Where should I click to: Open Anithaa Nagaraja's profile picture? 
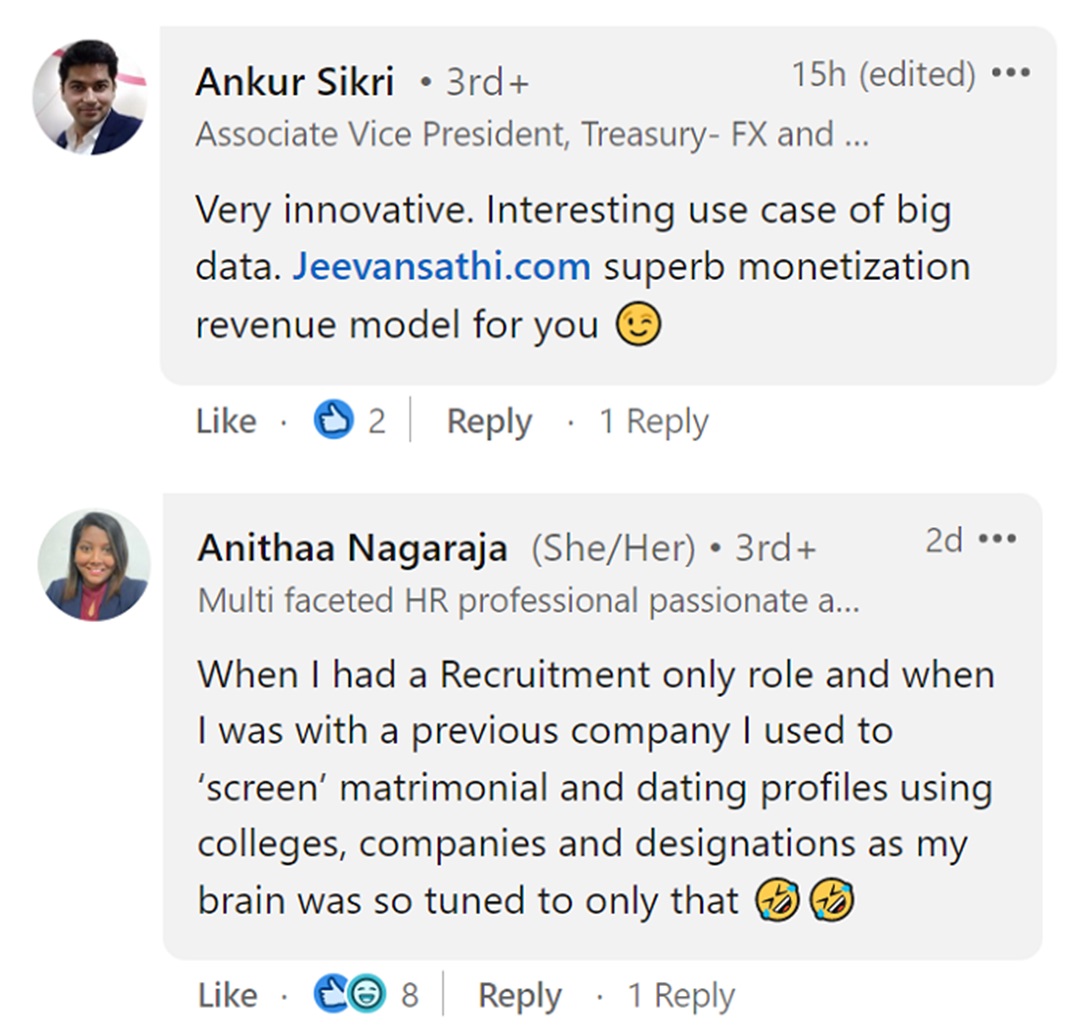tap(93, 565)
